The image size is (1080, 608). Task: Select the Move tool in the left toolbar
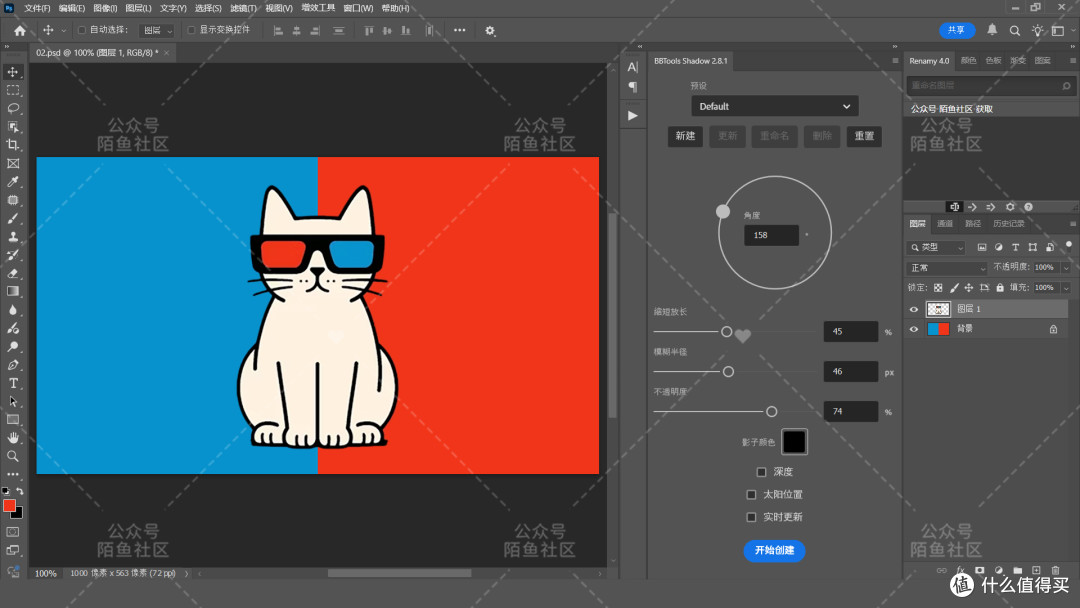(x=12, y=72)
